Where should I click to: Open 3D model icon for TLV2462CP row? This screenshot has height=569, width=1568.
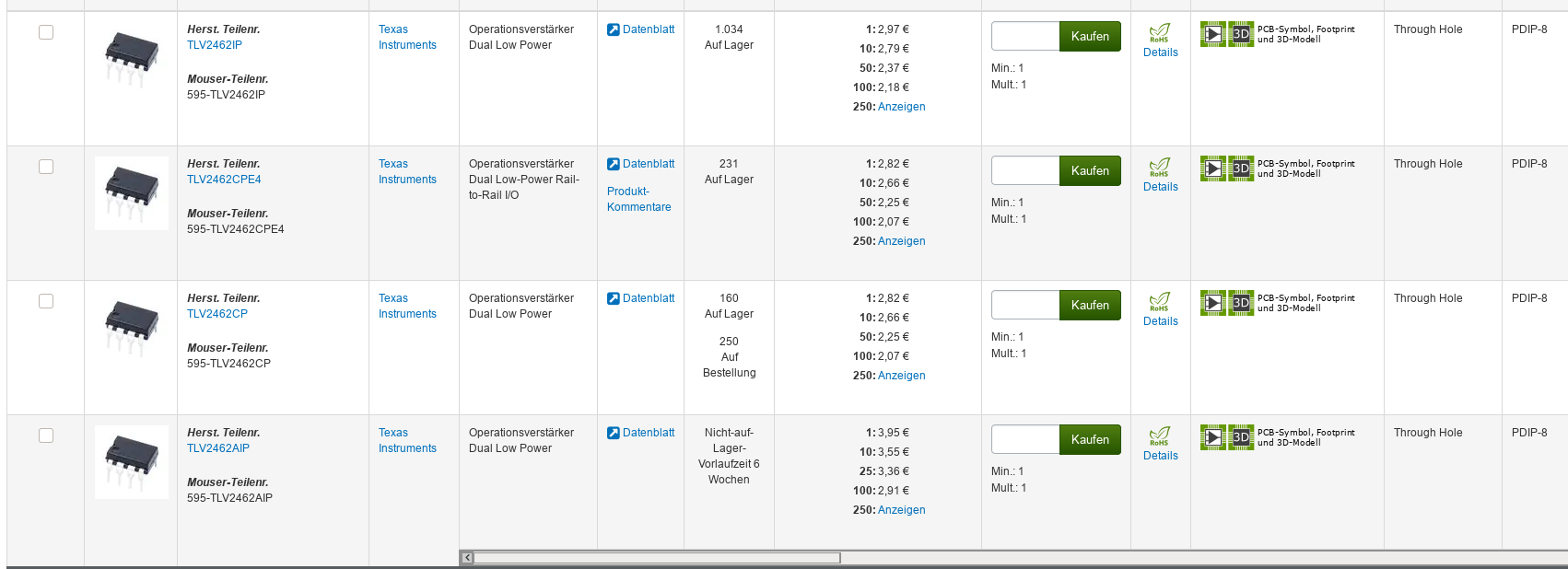tap(1241, 303)
